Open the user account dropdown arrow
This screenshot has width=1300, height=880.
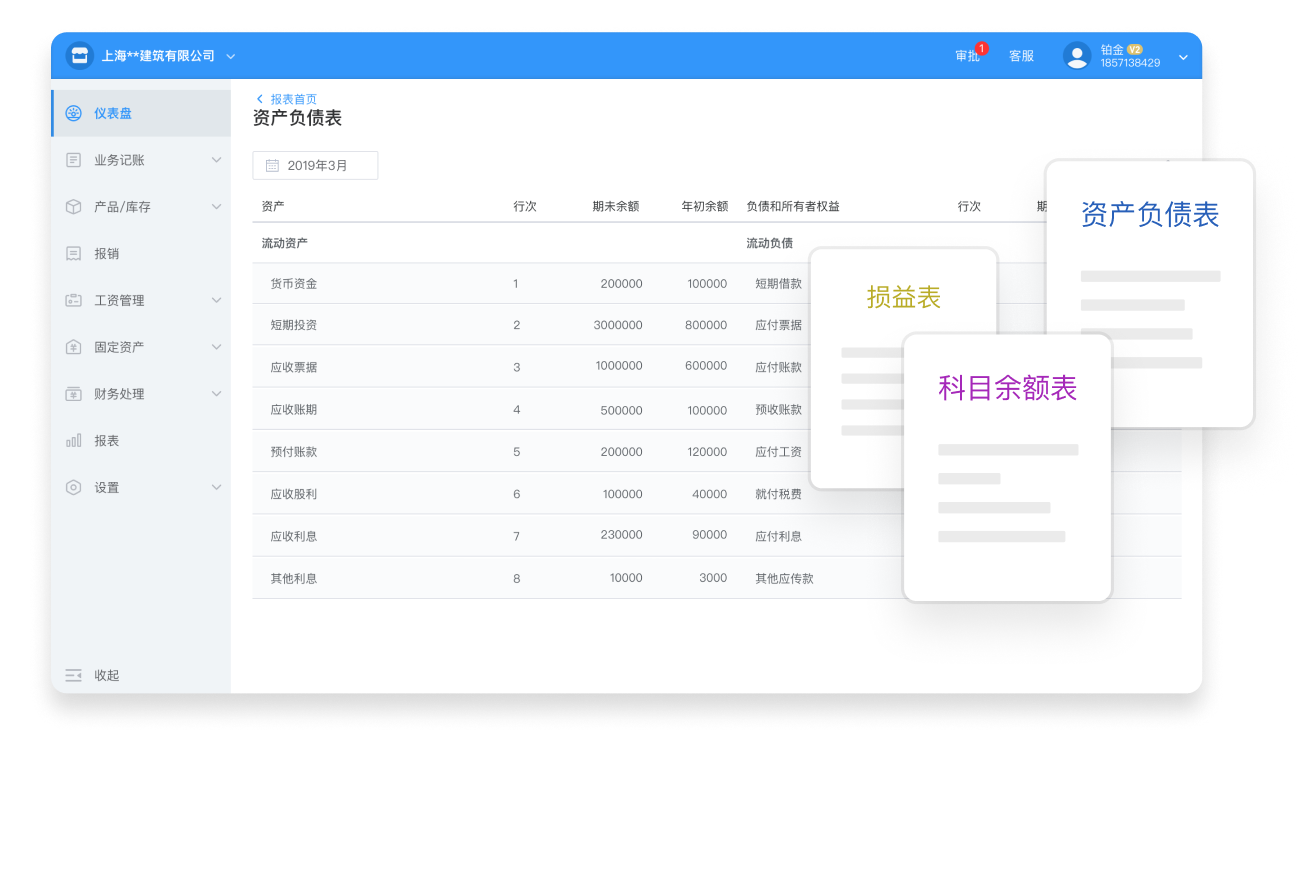click(1183, 57)
